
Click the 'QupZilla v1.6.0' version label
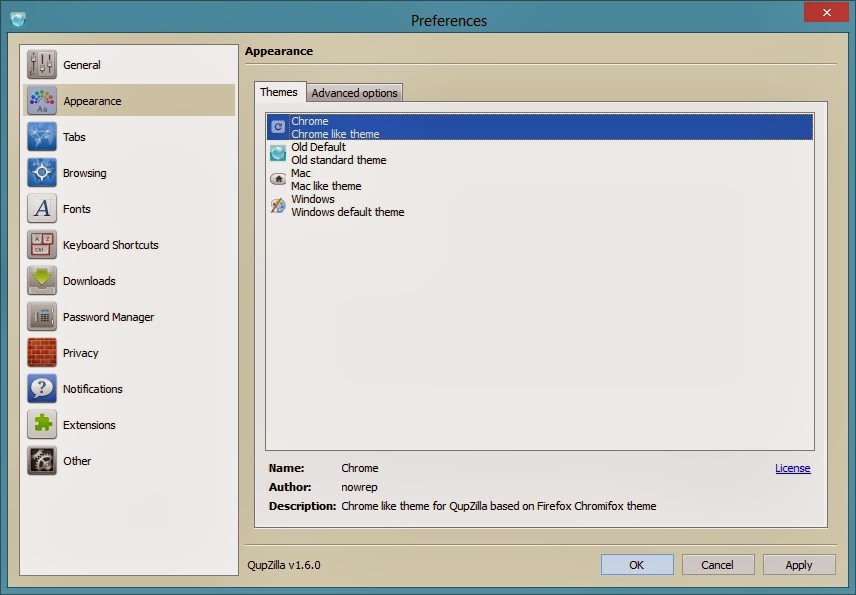pyautogui.click(x=284, y=565)
